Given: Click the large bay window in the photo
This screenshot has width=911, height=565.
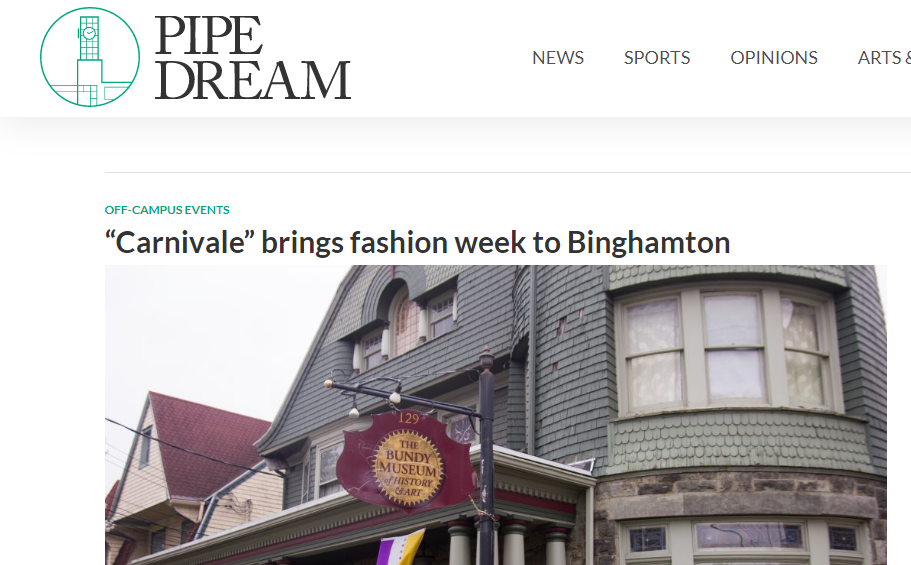Looking at the screenshot, I should coord(729,351).
